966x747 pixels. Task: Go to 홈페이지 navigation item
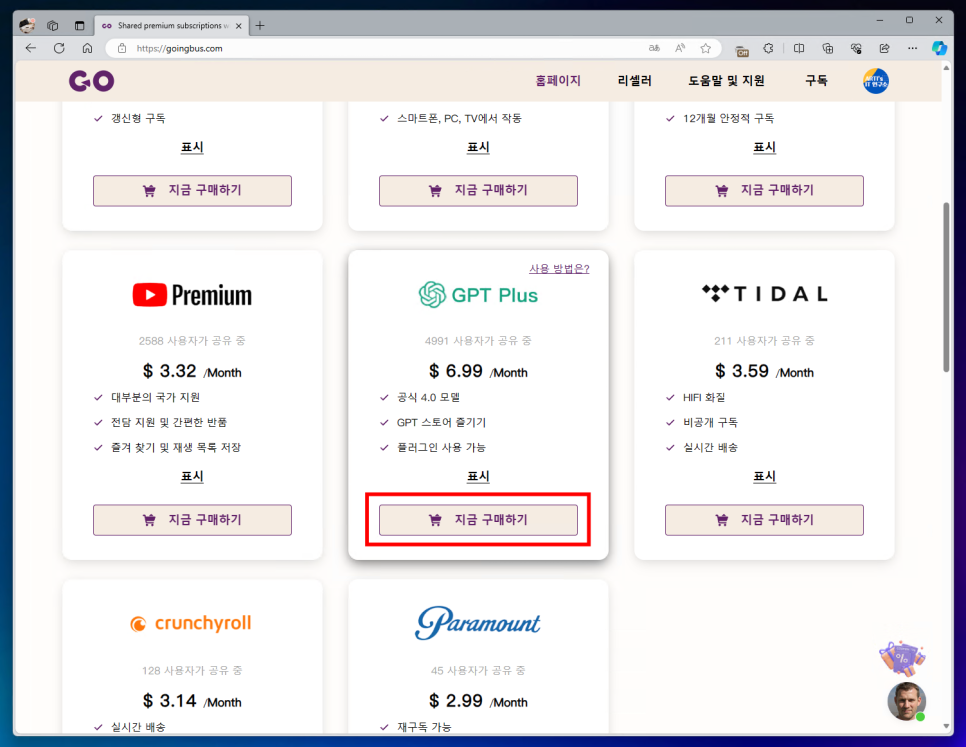558,81
